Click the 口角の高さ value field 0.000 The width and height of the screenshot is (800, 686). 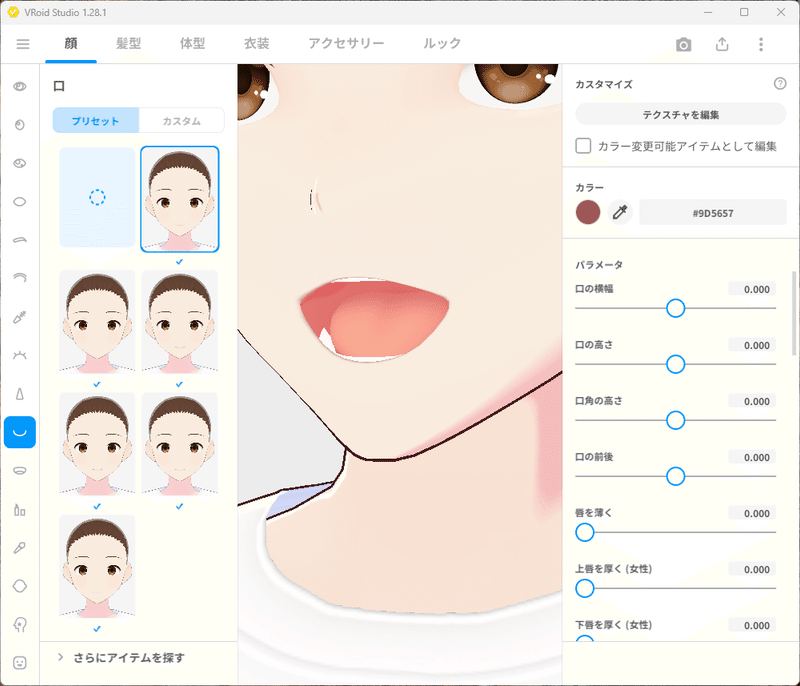pos(753,401)
